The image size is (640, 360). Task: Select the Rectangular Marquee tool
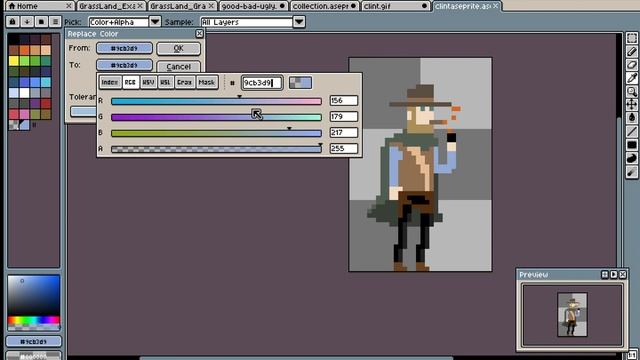tap(632, 38)
